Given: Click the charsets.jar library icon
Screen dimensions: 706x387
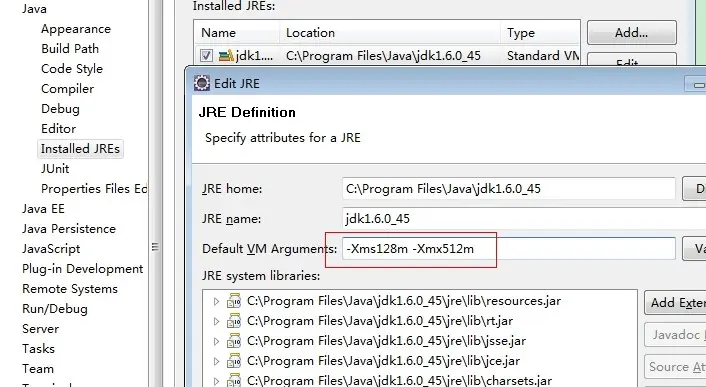Looking at the screenshot, I should [x=234, y=381].
